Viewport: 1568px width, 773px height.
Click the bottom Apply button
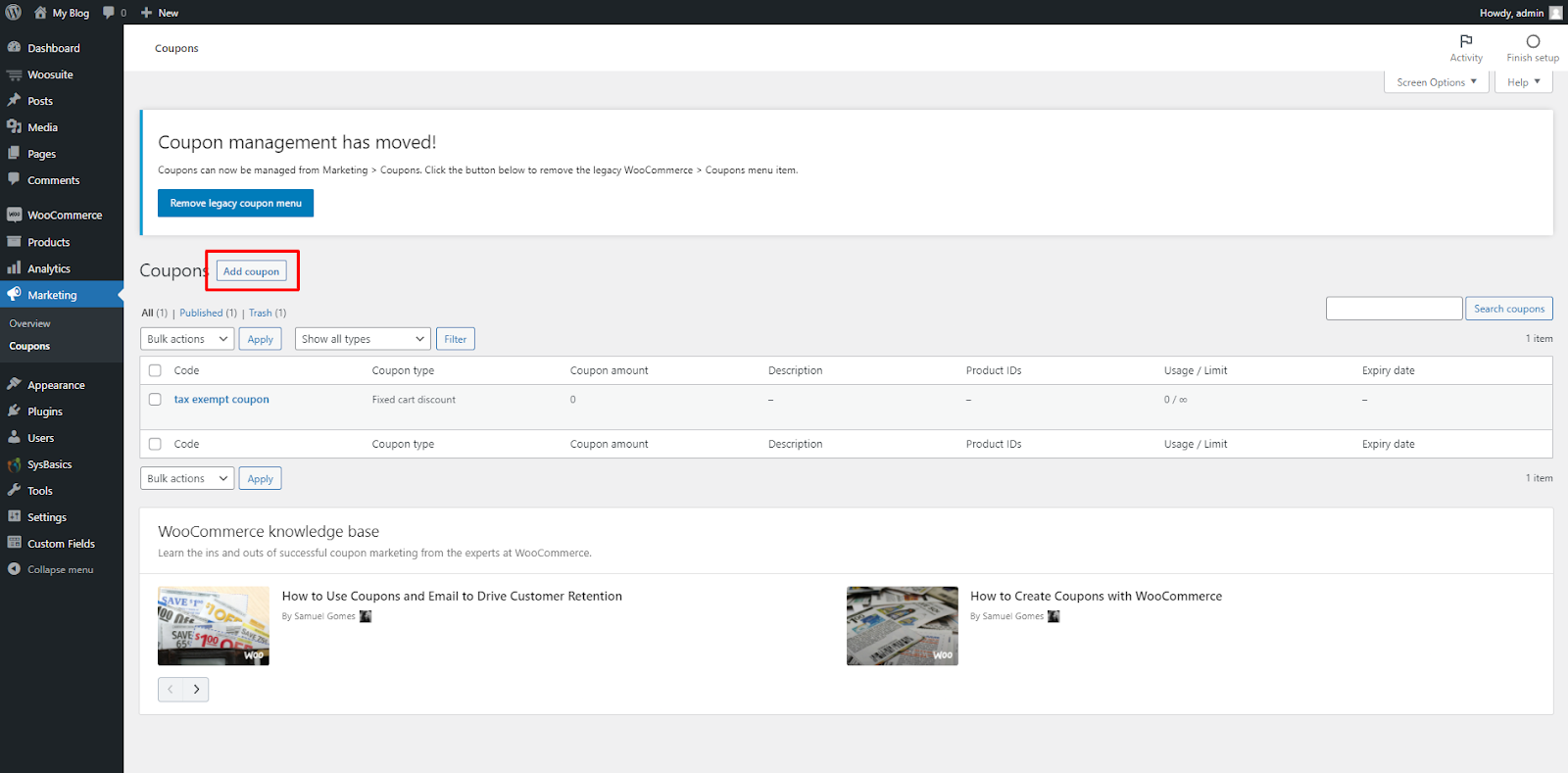click(261, 478)
